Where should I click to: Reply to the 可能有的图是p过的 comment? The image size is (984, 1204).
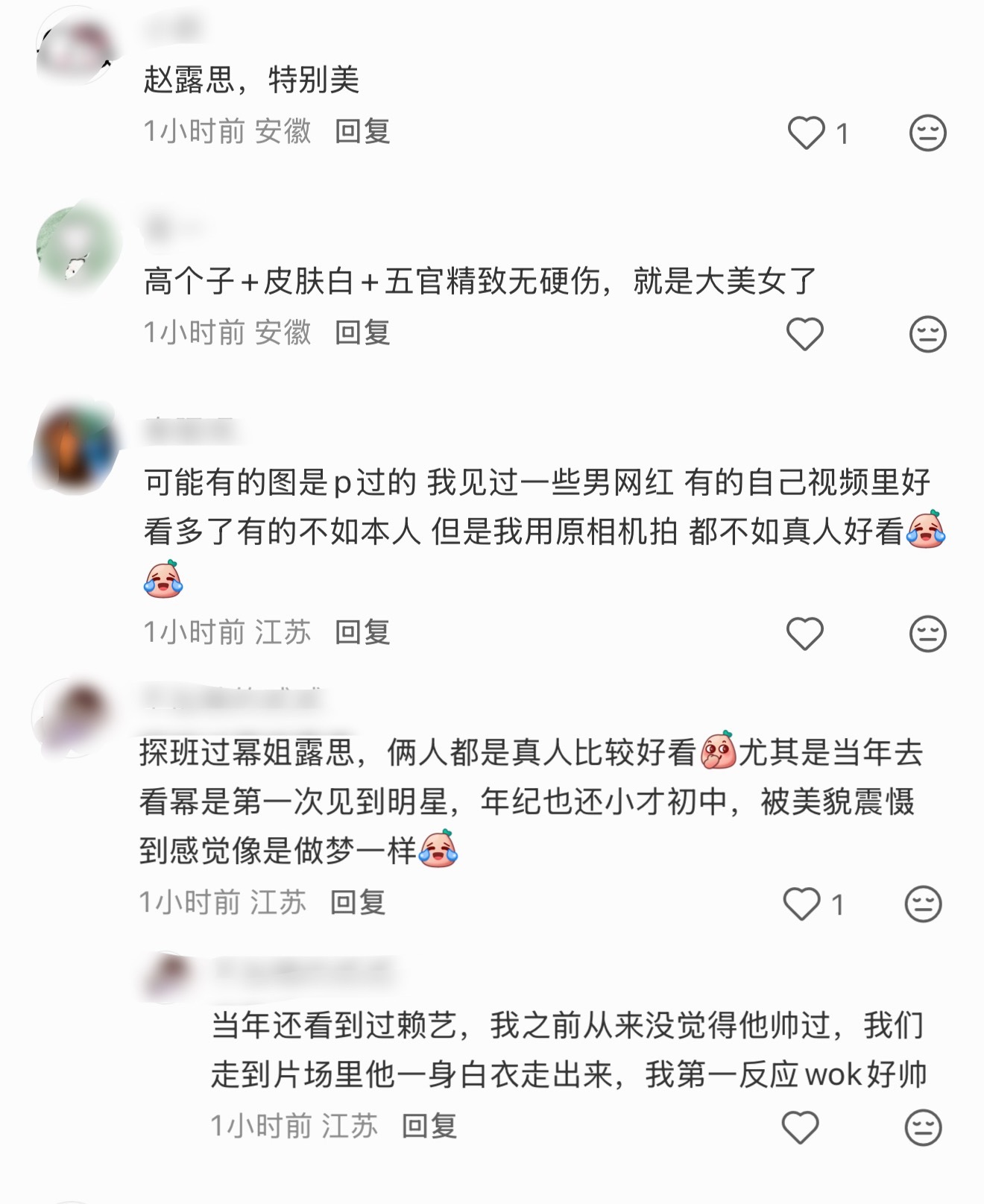(x=362, y=633)
